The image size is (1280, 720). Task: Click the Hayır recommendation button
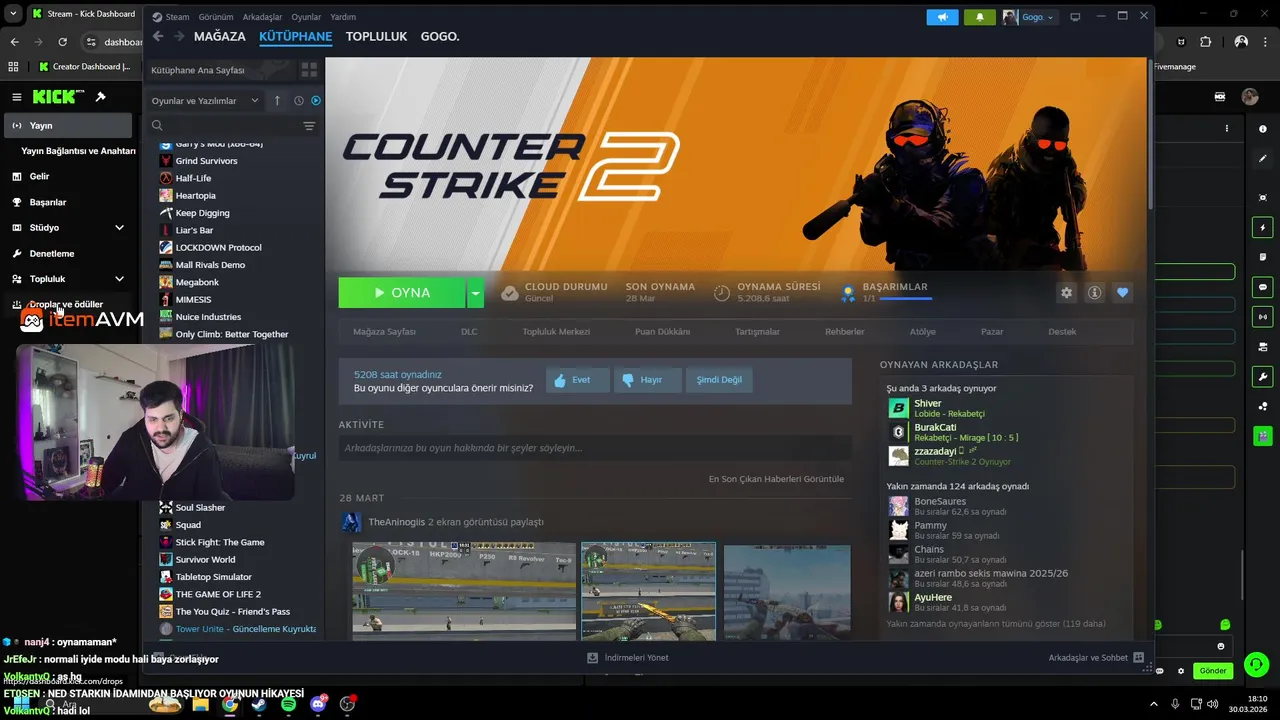(647, 380)
